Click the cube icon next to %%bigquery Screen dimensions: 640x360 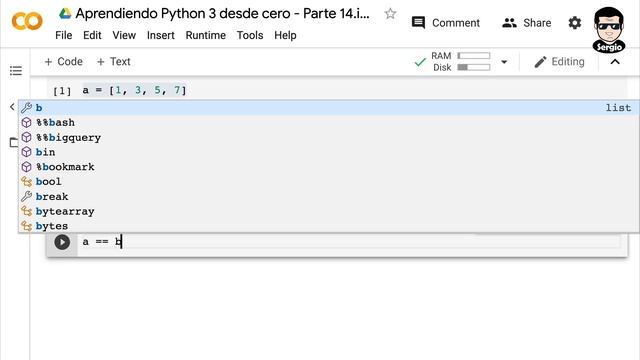[x=27, y=138]
